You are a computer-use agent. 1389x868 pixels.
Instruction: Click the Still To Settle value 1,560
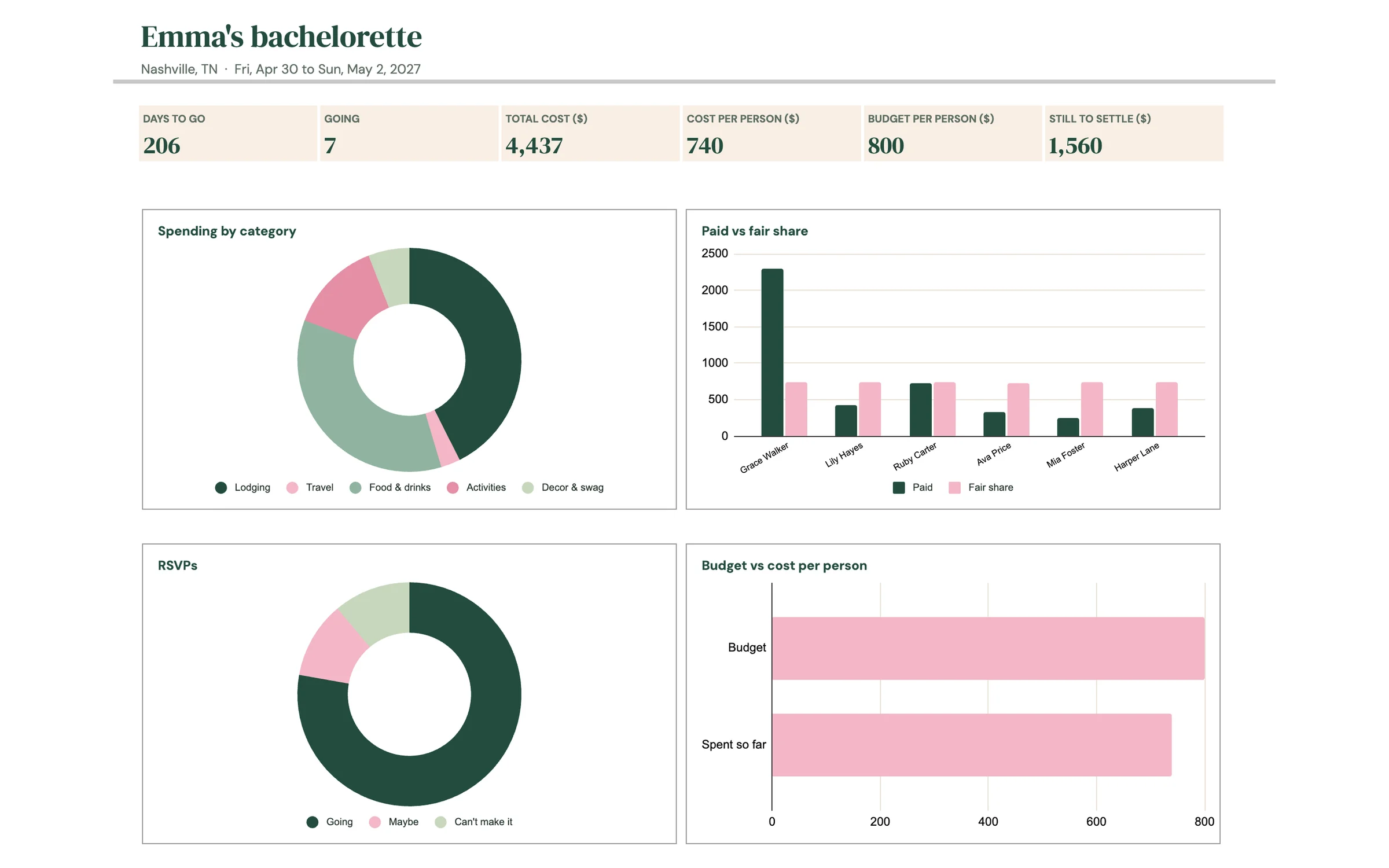click(1075, 146)
